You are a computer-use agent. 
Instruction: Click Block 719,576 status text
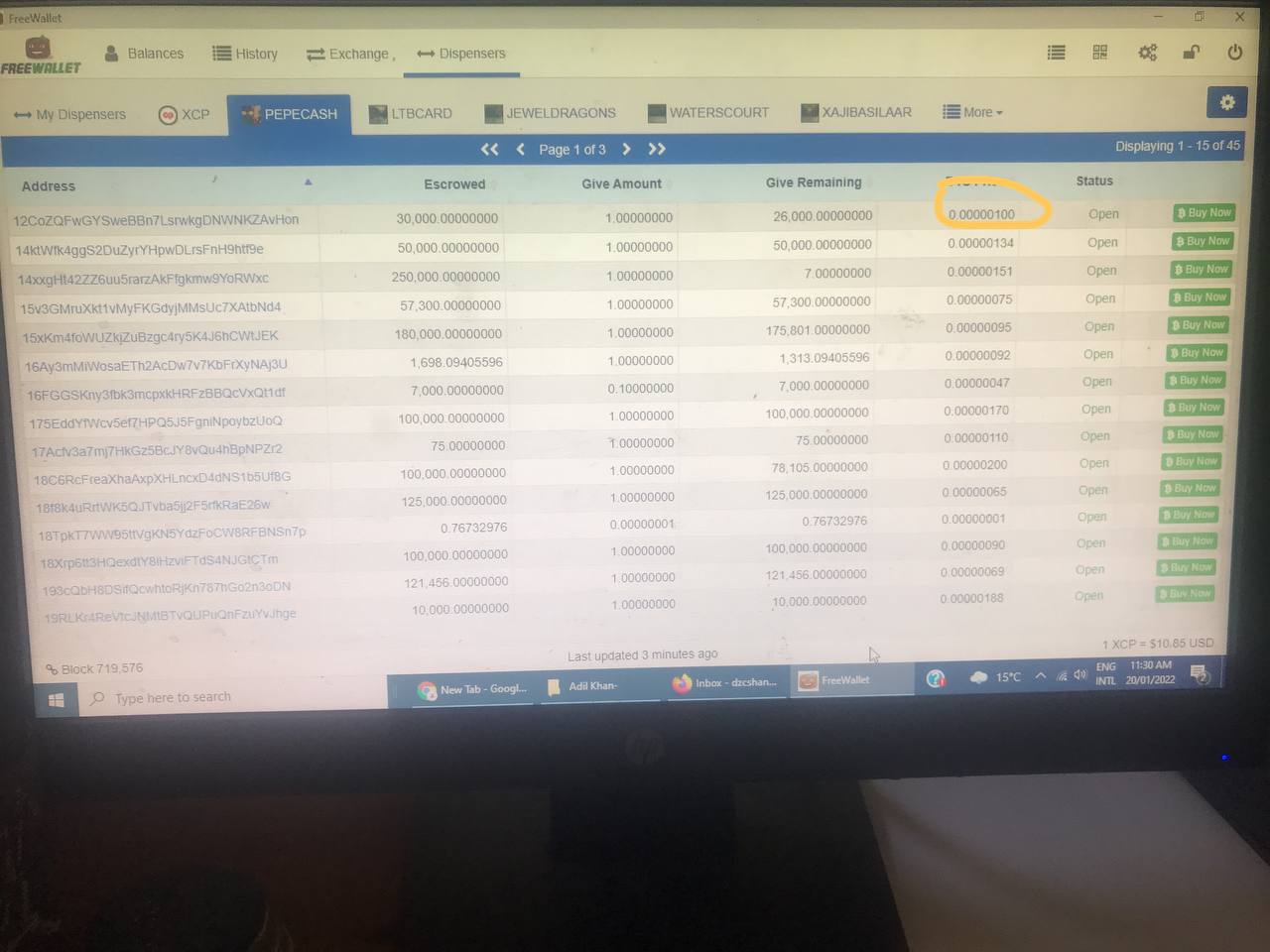point(94,668)
